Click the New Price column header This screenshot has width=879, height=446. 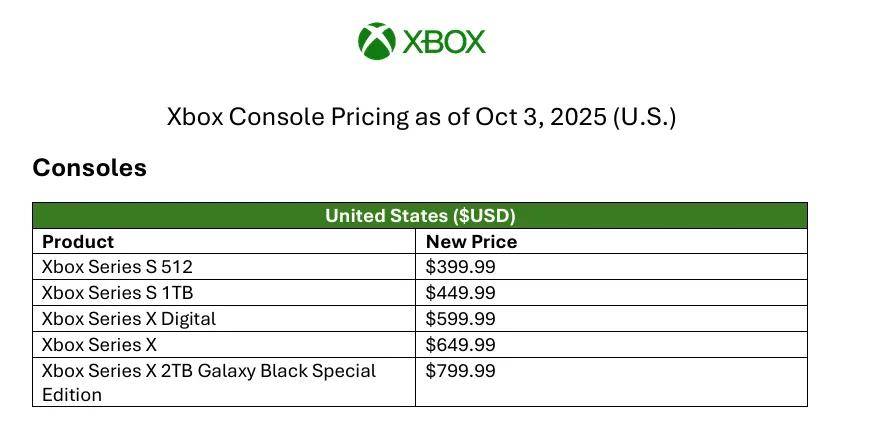[x=471, y=241]
